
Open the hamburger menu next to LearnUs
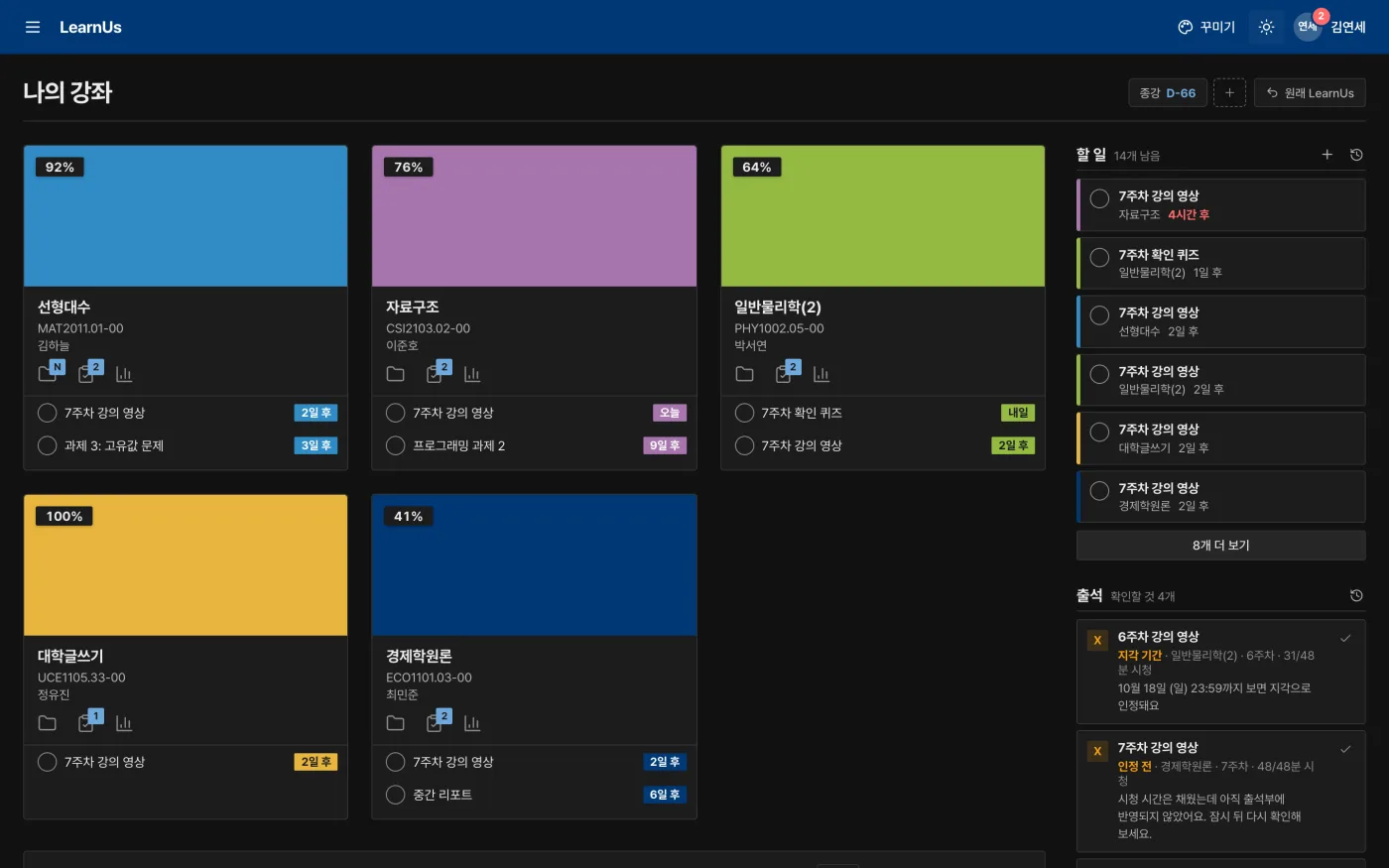point(33,27)
